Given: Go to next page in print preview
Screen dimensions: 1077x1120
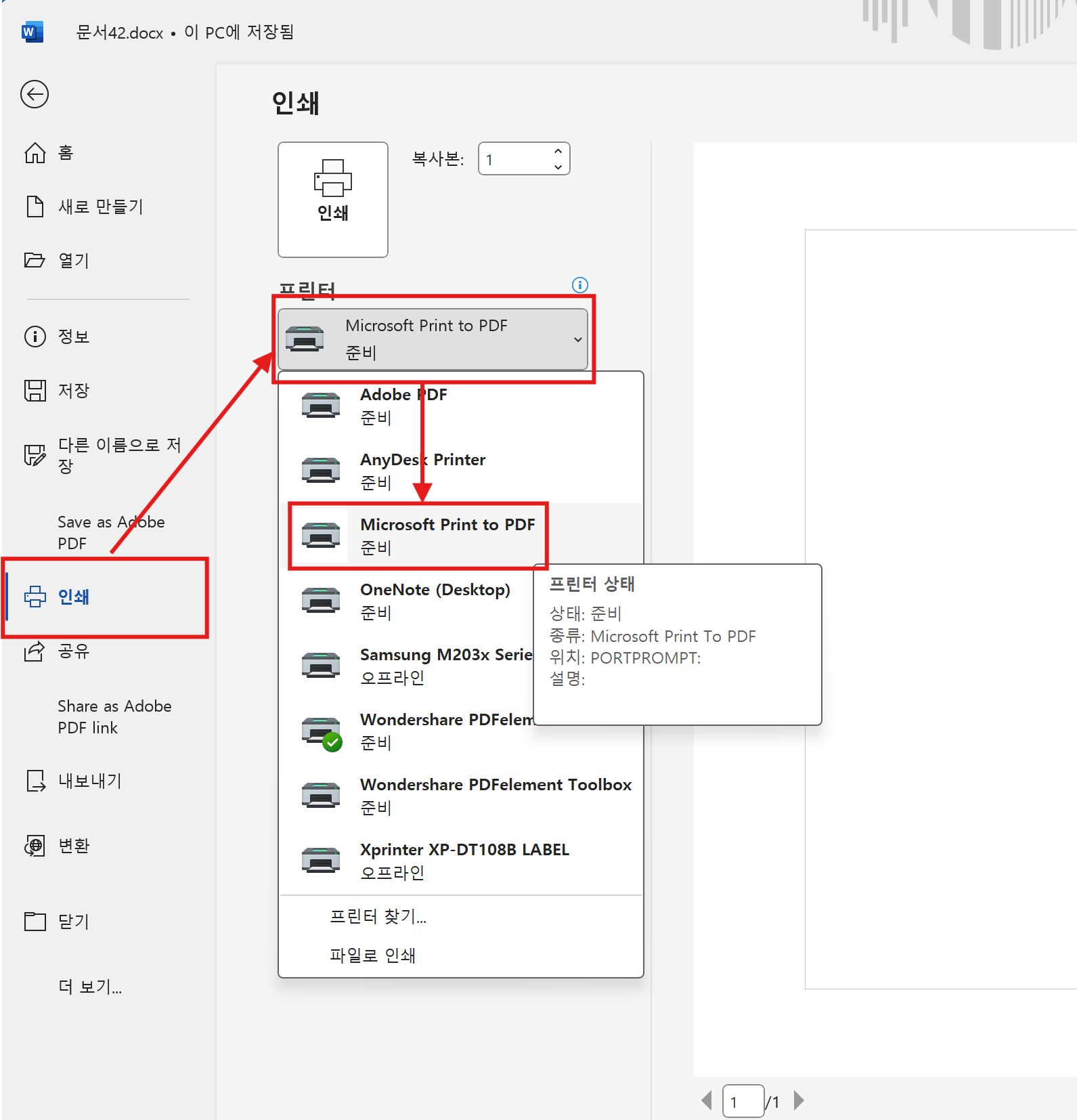Looking at the screenshot, I should [799, 1100].
